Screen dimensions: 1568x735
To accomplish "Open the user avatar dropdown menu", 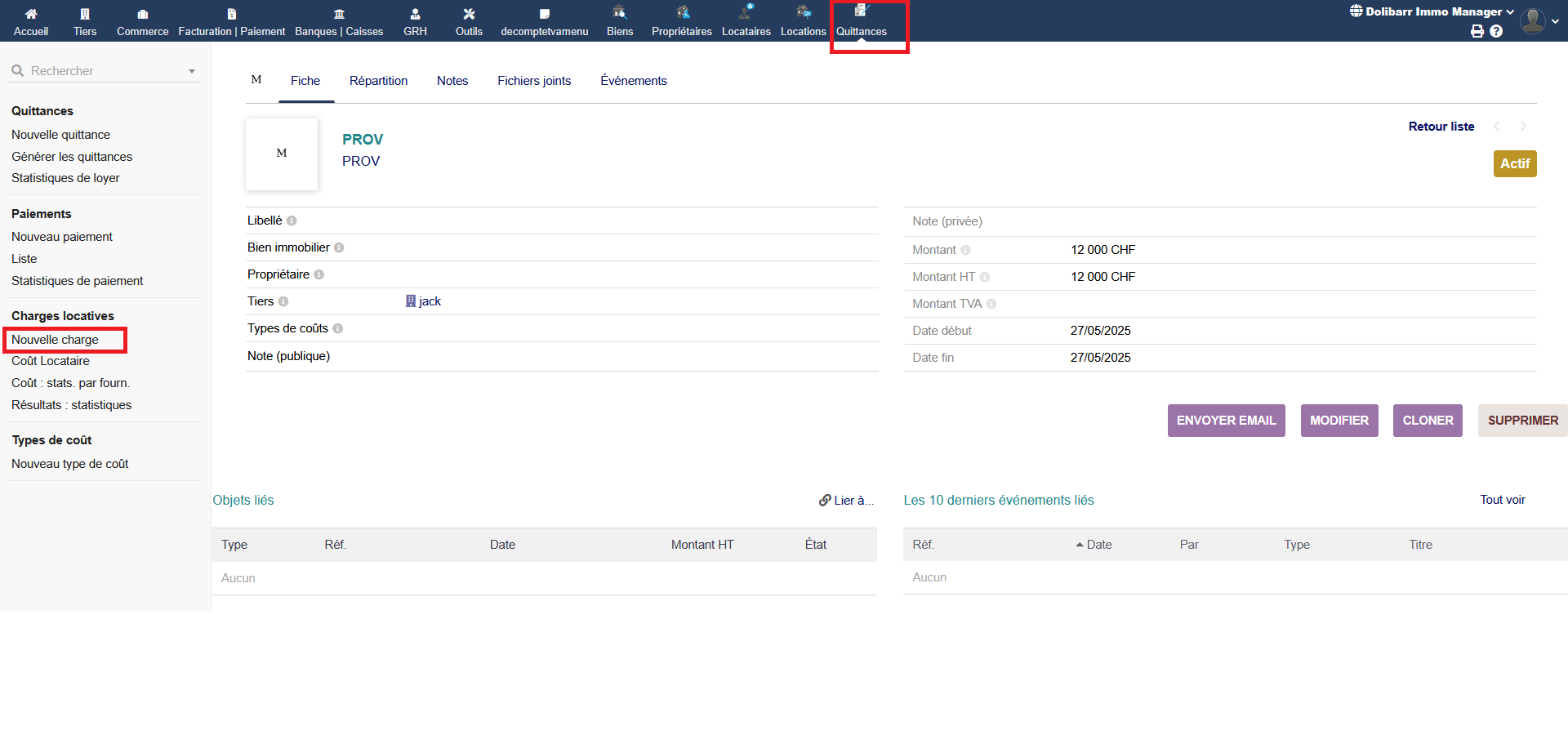I will pos(1539,21).
